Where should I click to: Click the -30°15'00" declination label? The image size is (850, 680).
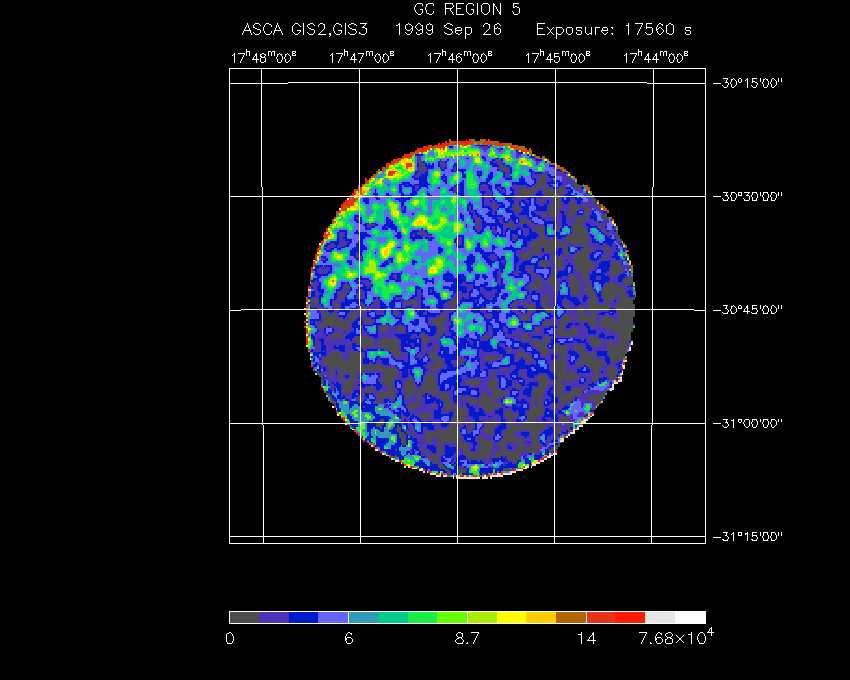[x=748, y=83]
